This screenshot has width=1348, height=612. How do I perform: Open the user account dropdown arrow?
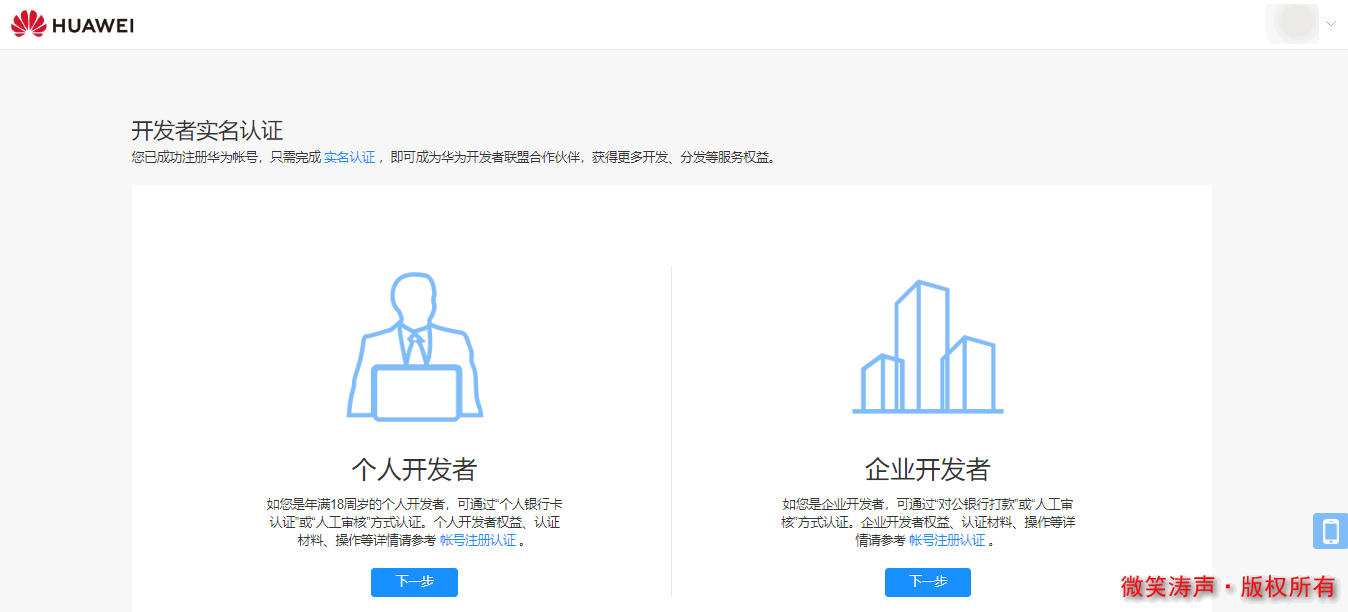pyautogui.click(x=1331, y=23)
